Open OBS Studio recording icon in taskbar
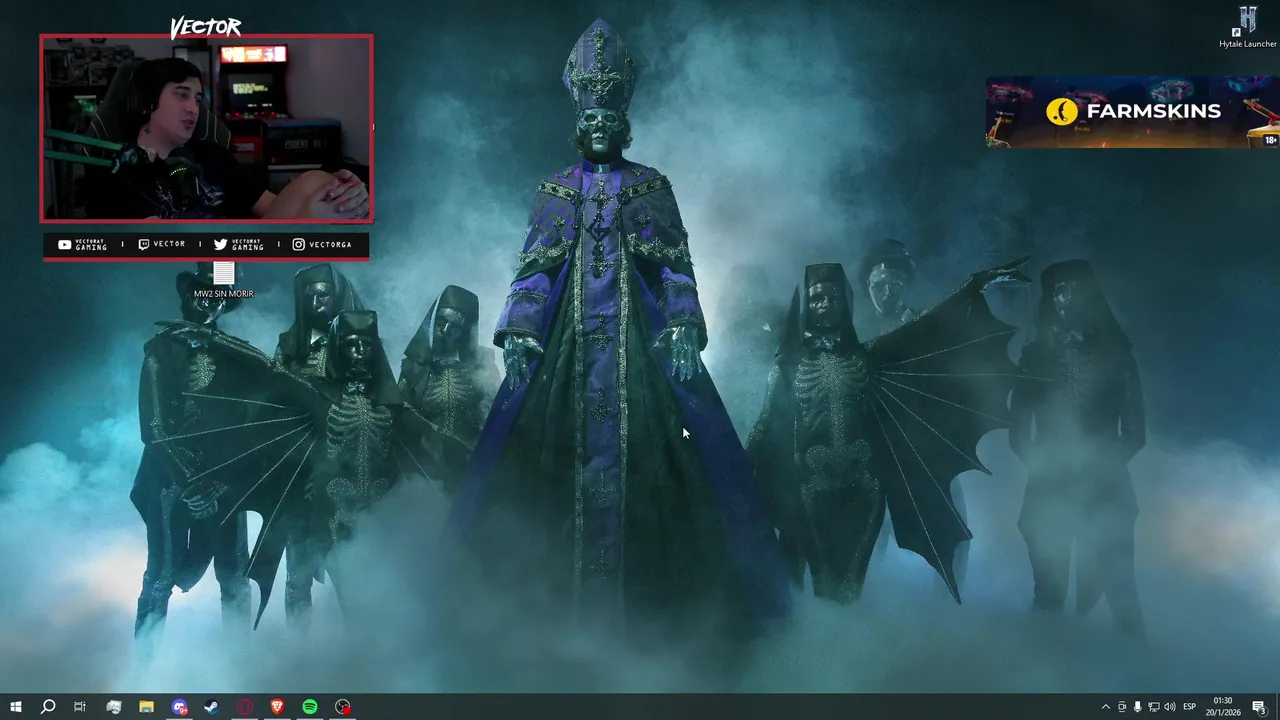The width and height of the screenshot is (1280, 720). pyautogui.click(x=343, y=707)
